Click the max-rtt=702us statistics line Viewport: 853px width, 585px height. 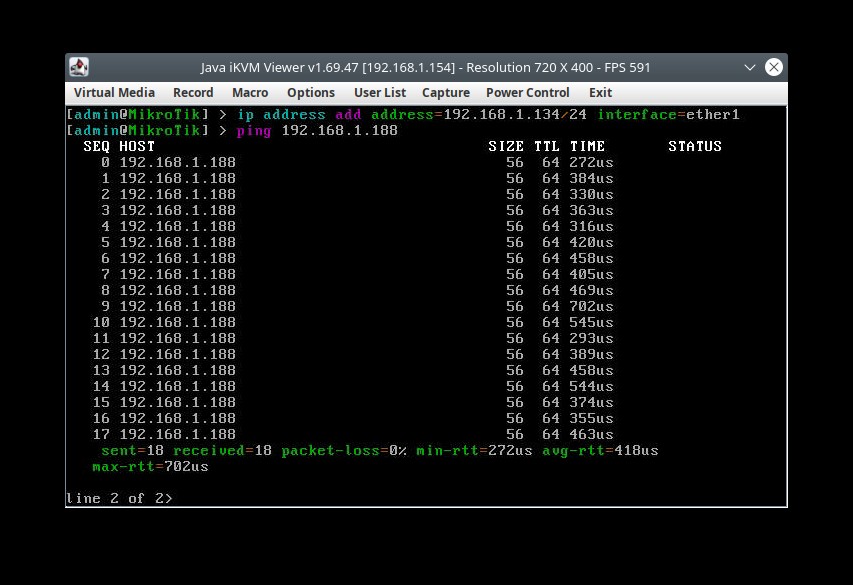pyautogui.click(x=150, y=466)
